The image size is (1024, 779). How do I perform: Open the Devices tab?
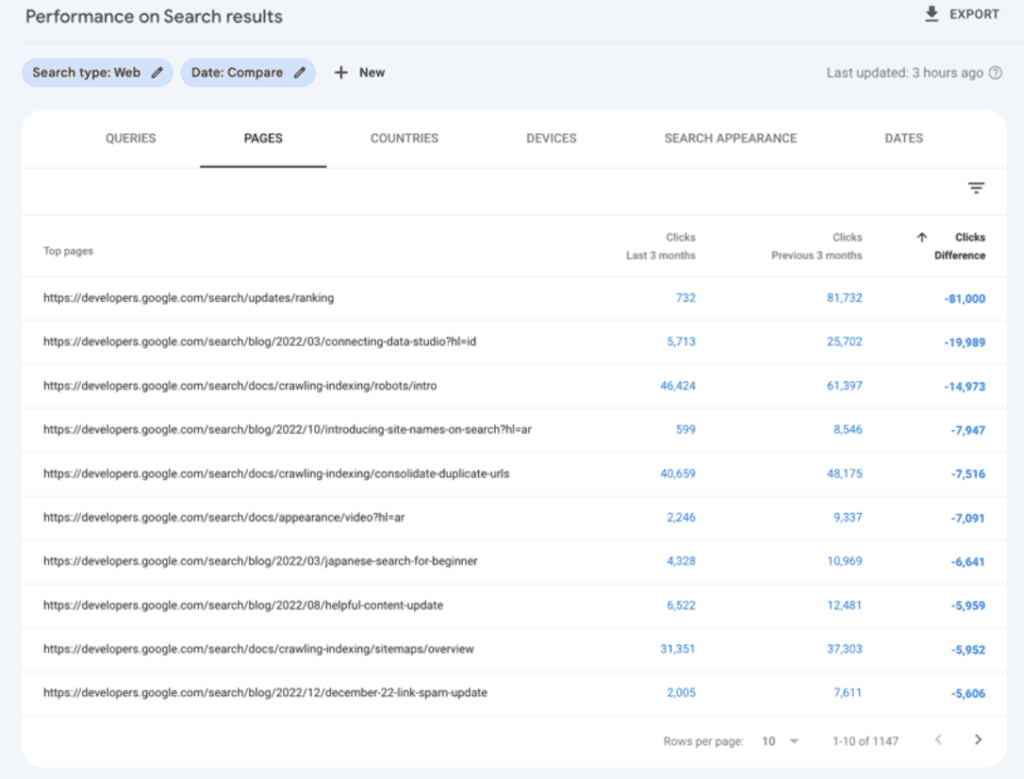click(551, 138)
